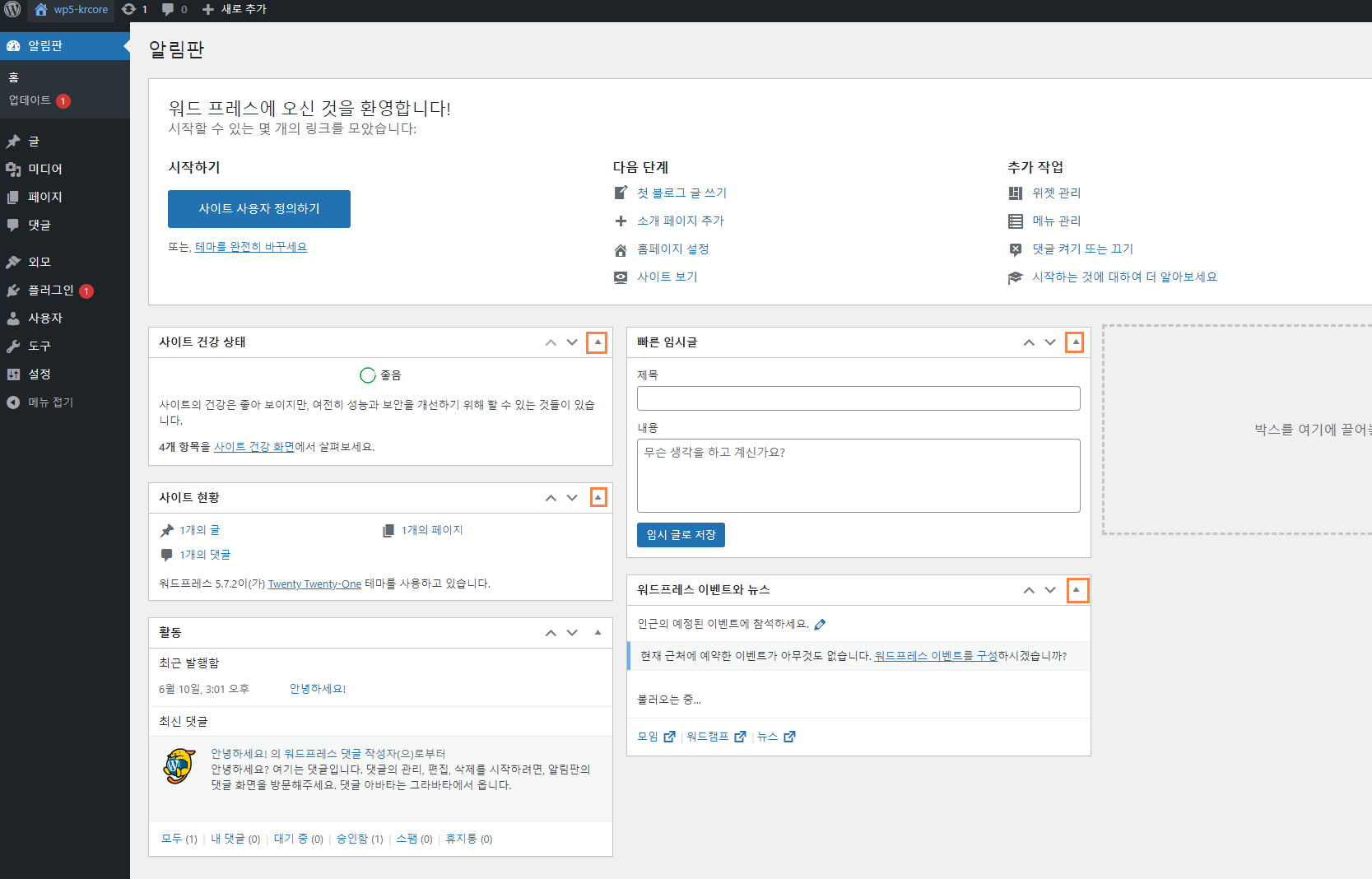Click the edit location pencil icon

820,625
